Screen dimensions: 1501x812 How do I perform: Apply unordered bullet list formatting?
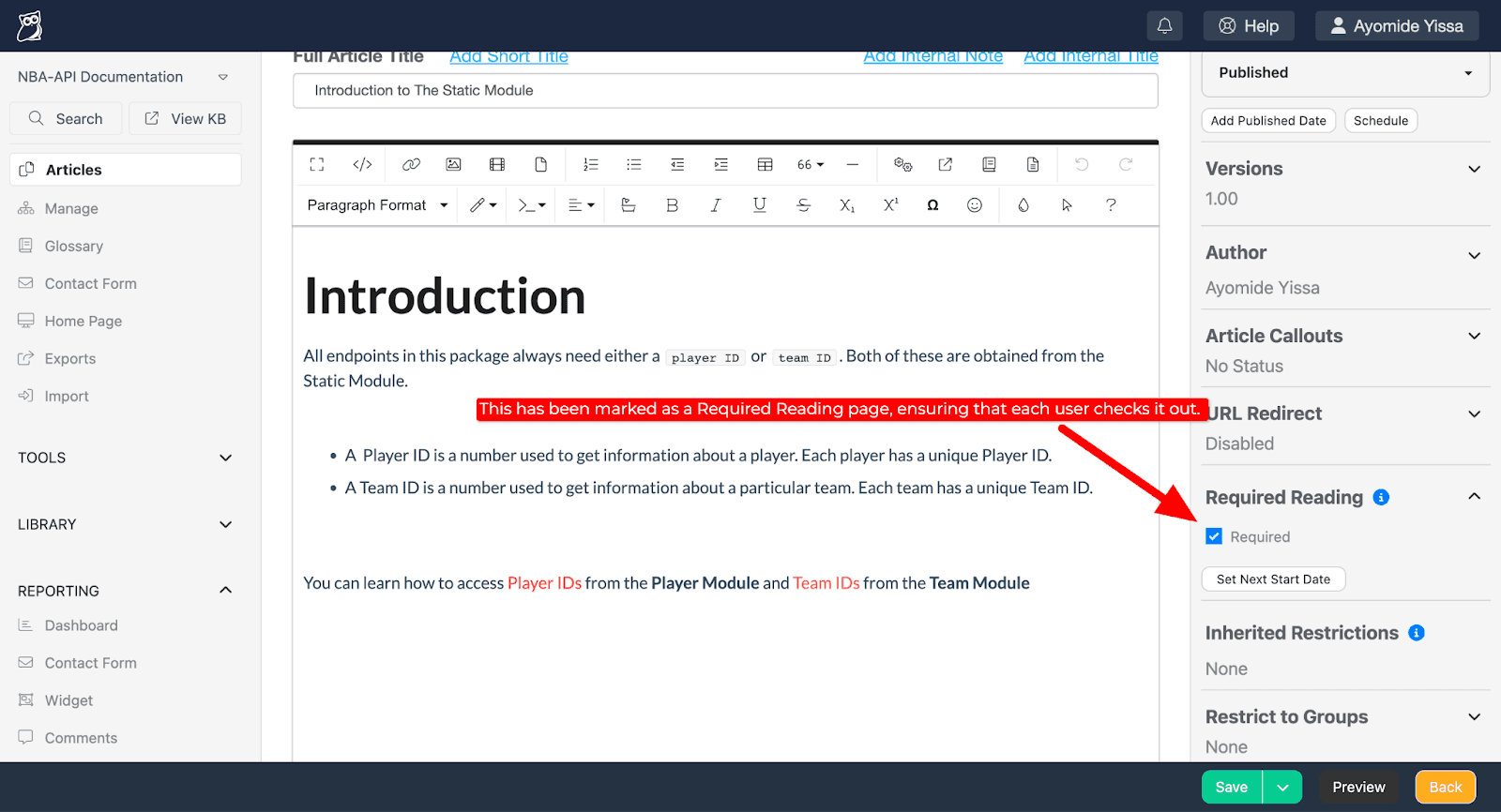pyautogui.click(x=634, y=164)
